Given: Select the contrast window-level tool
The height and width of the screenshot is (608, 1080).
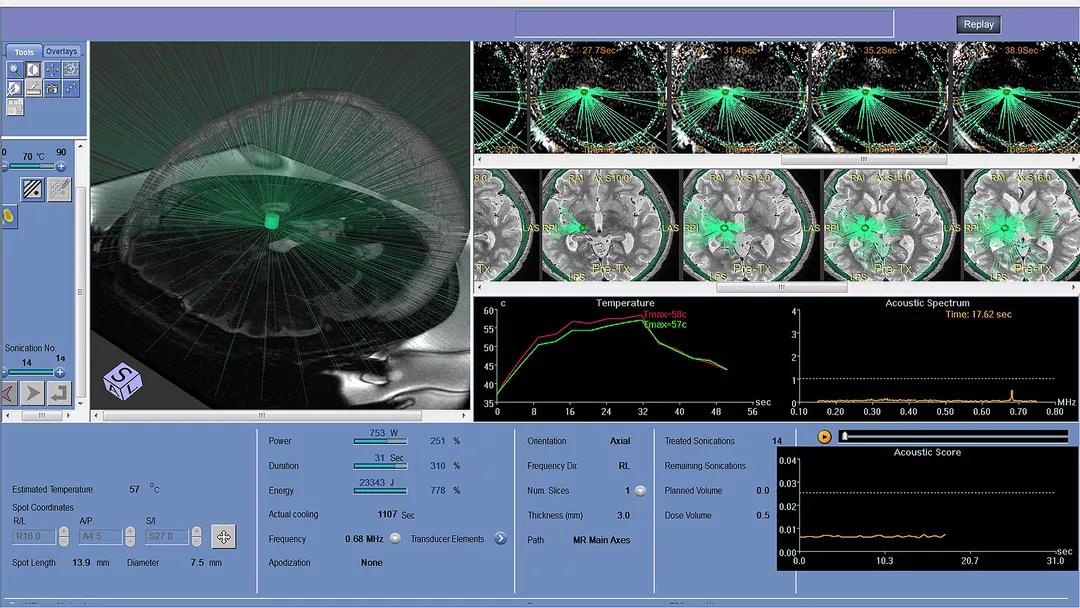Looking at the screenshot, I should (x=33, y=69).
